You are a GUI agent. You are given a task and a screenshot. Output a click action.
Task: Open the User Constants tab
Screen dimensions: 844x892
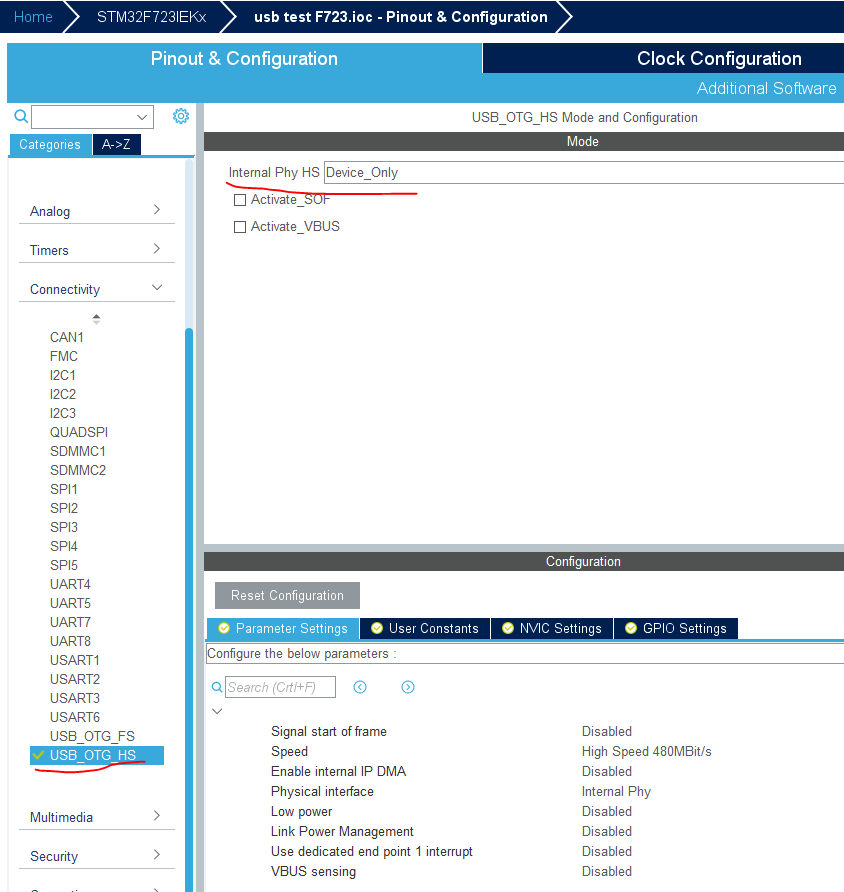[425, 628]
